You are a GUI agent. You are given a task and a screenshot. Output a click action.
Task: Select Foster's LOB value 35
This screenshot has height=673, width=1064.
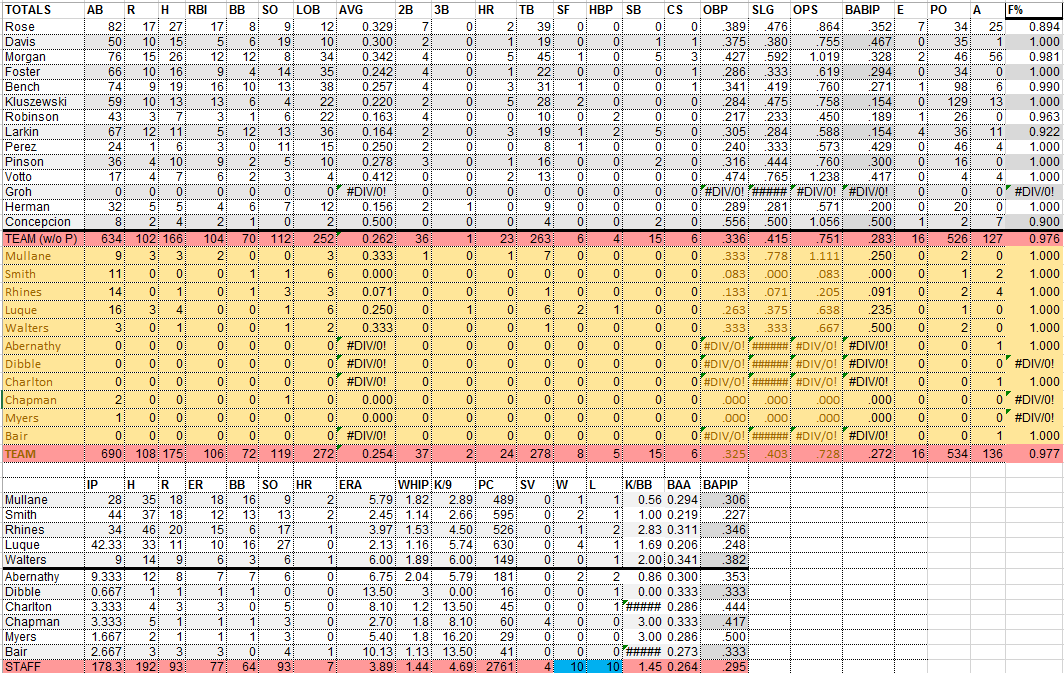click(x=315, y=71)
